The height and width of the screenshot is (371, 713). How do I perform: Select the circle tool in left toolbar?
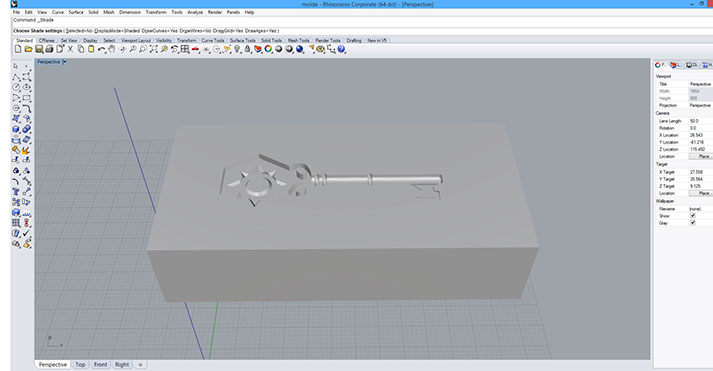[x=16, y=87]
